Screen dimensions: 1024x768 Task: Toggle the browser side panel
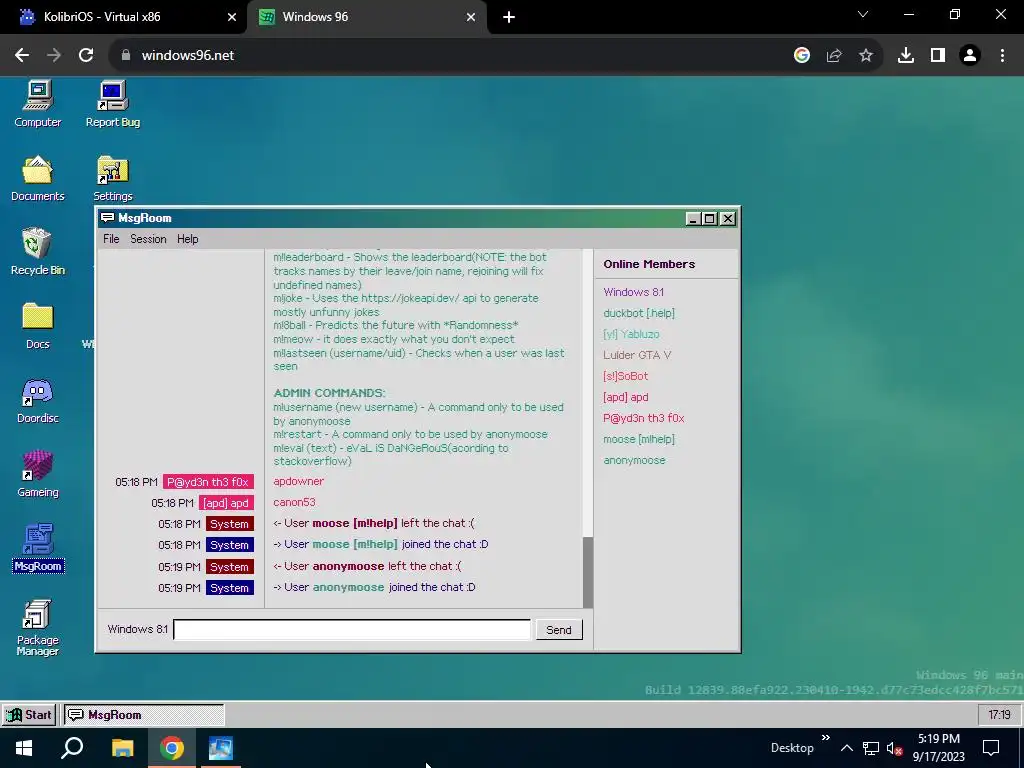point(938,56)
